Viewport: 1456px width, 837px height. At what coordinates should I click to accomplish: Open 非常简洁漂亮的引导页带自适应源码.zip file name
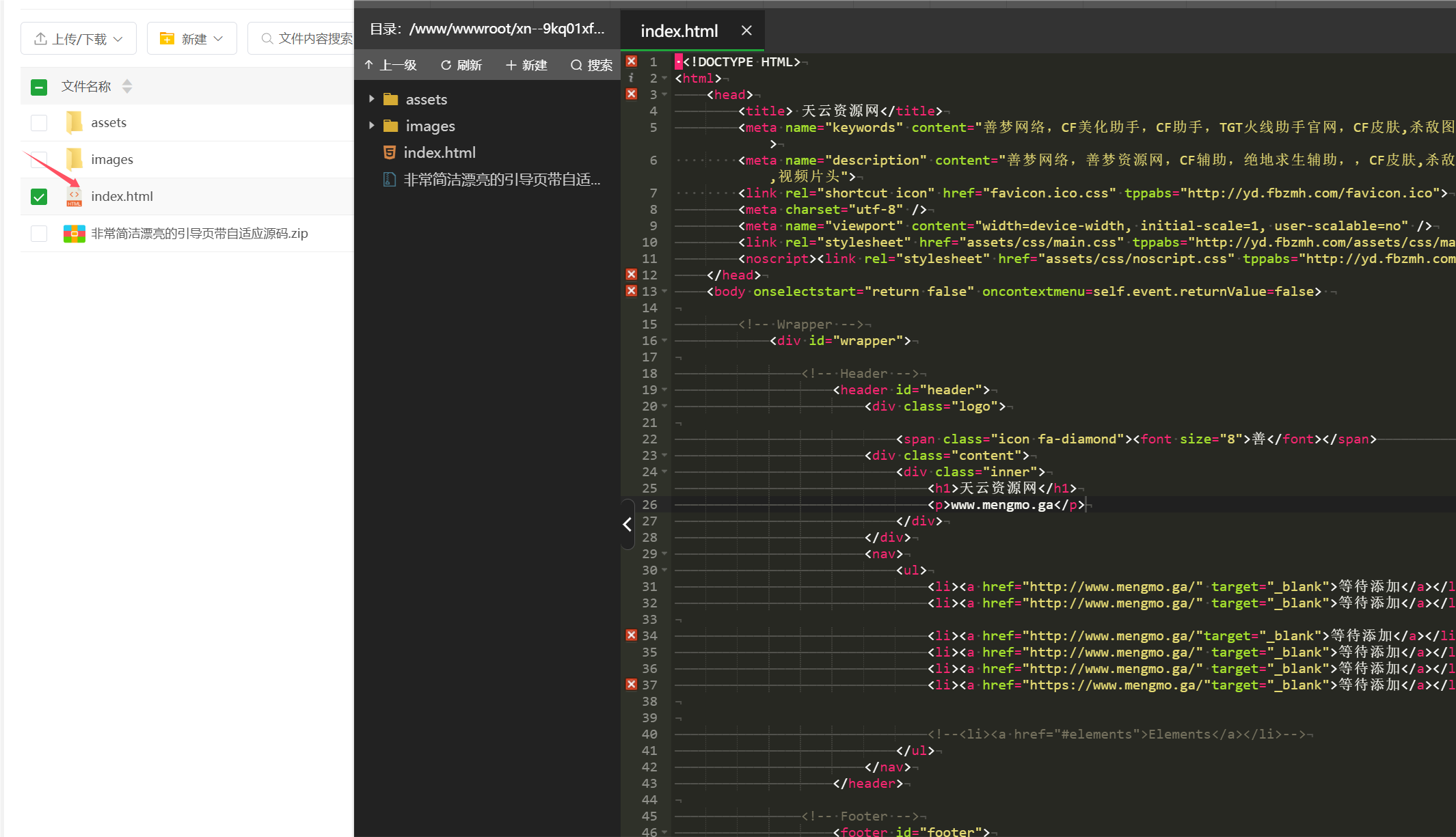click(x=200, y=233)
